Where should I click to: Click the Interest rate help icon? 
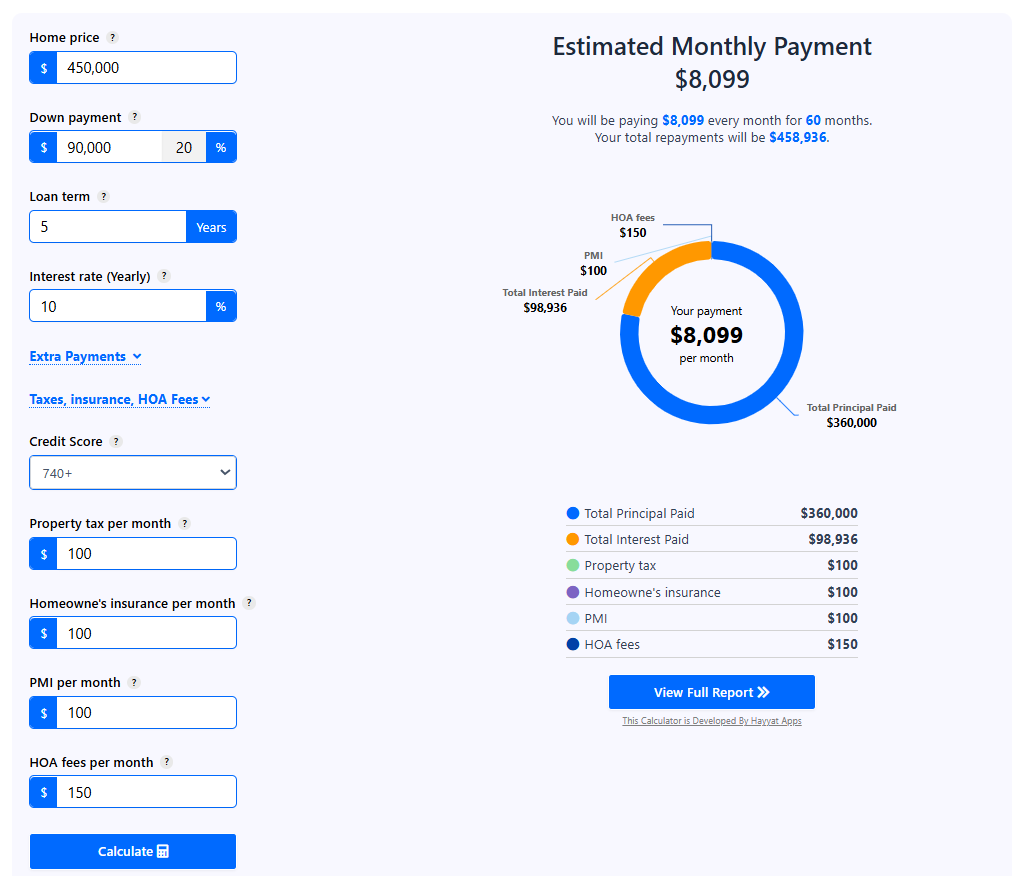click(x=163, y=276)
